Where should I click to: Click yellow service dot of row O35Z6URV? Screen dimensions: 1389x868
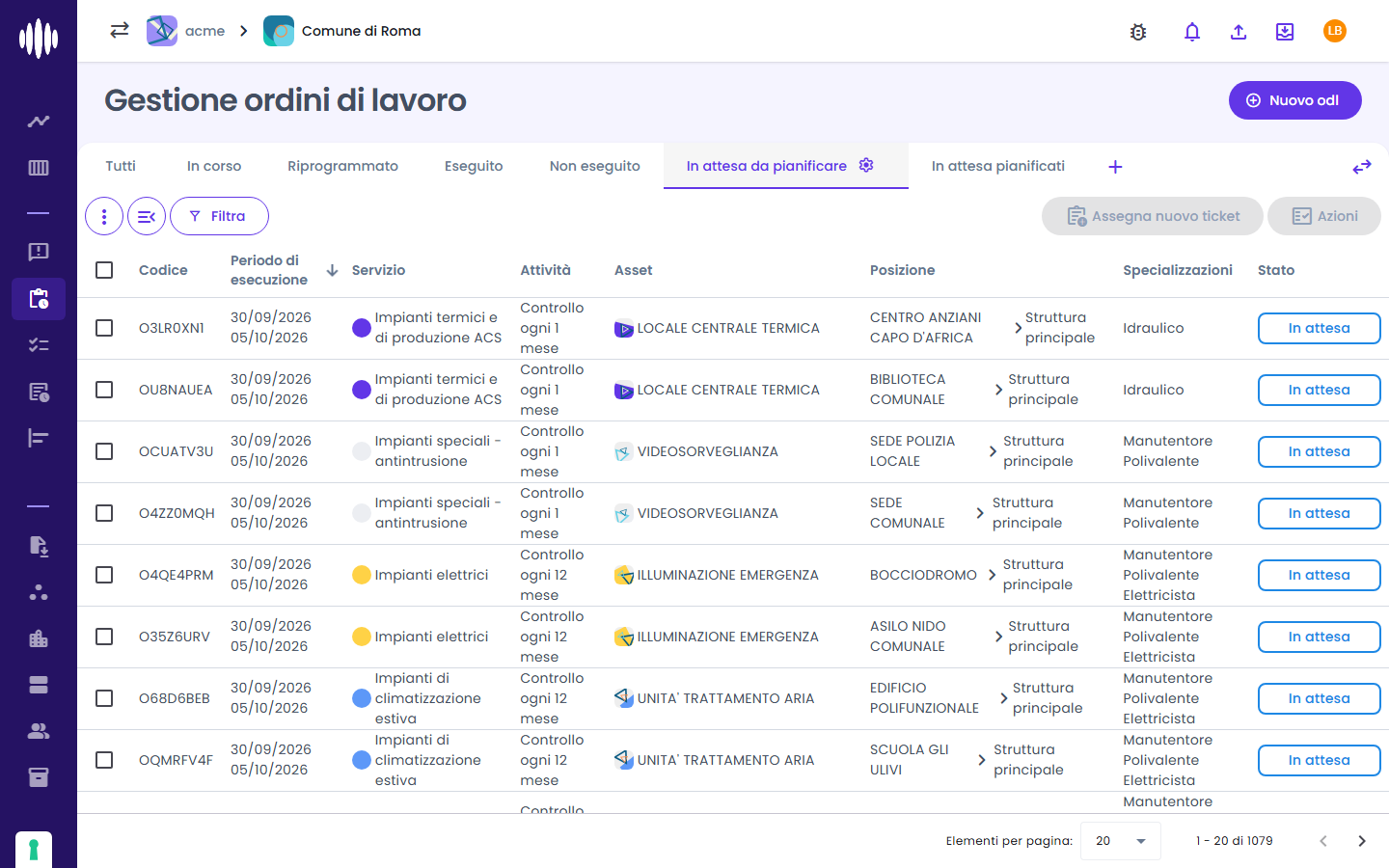pos(362,637)
